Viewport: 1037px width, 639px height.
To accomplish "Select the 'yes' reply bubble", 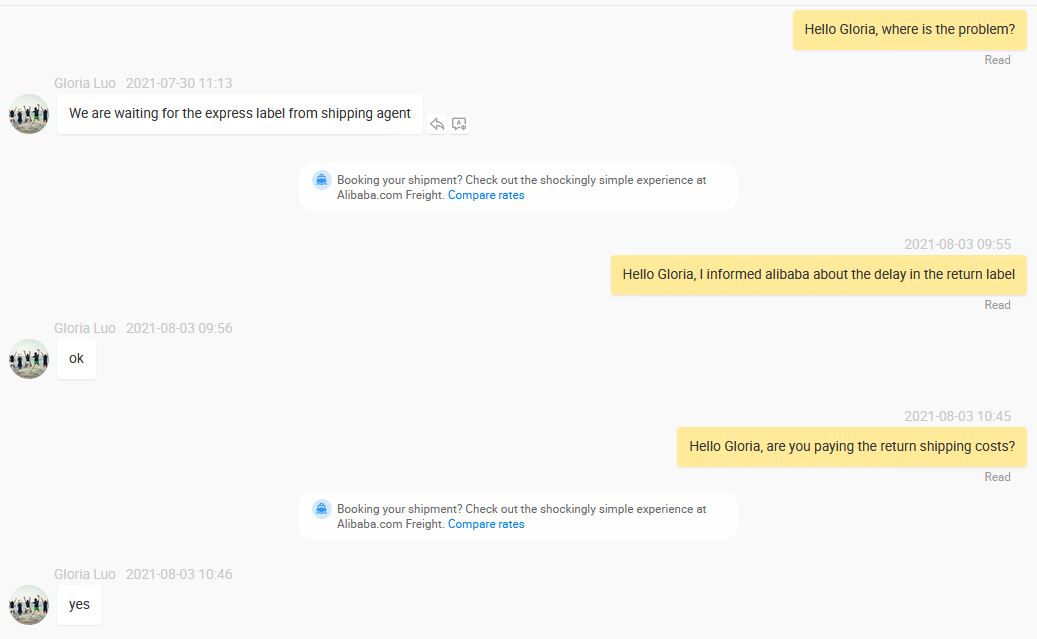I will coord(79,605).
